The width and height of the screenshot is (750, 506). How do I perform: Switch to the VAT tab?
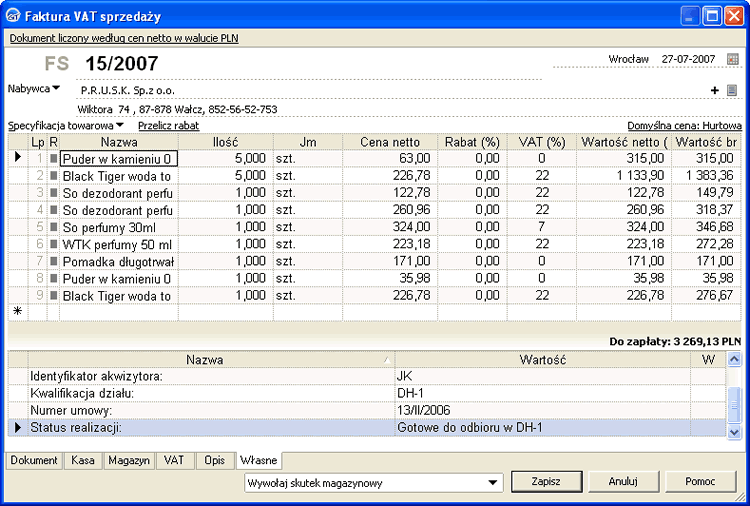(174, 460)
